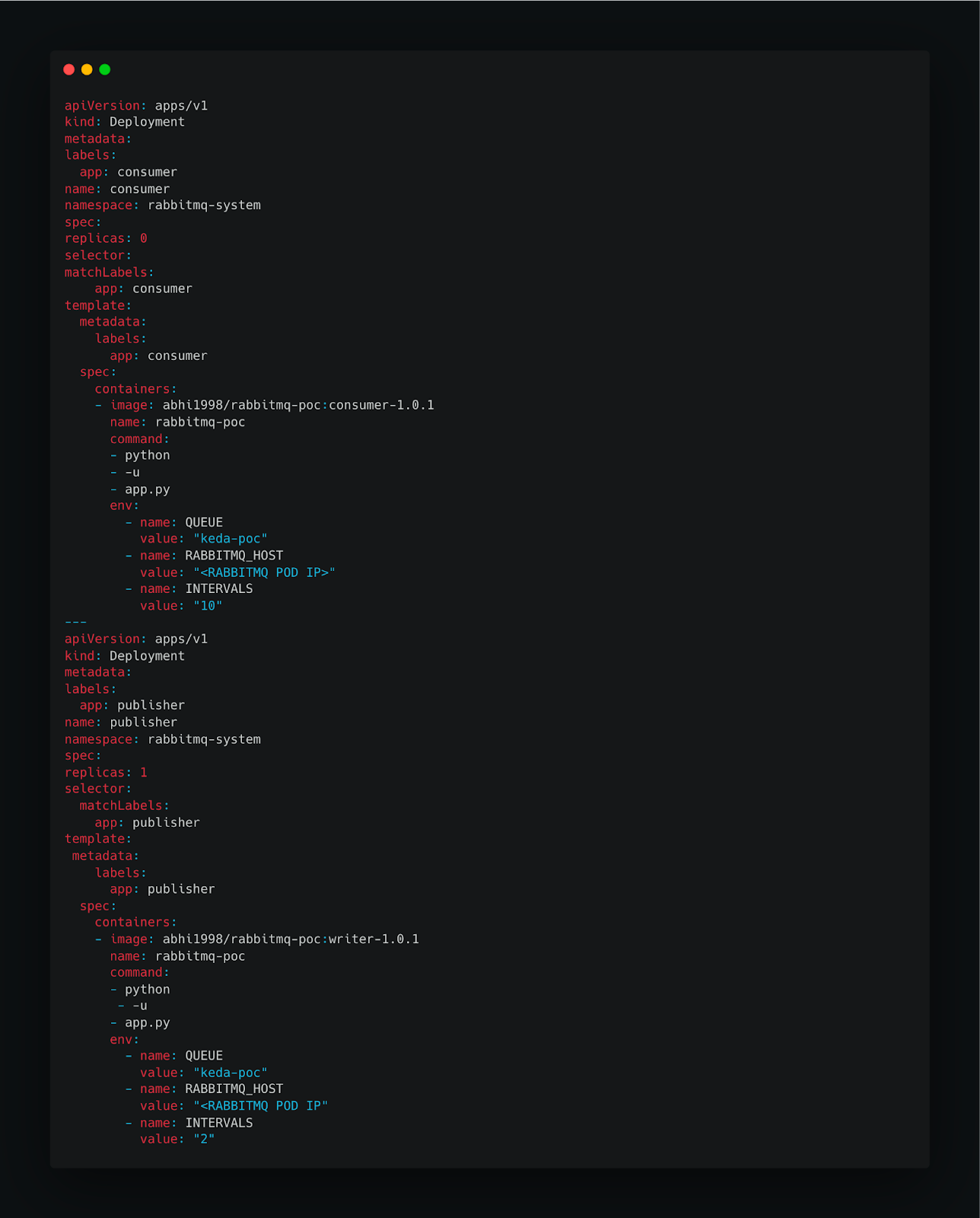Click the green maximize dot
The width and height of the screenshot is (980, 1218).
coord(105,69)
